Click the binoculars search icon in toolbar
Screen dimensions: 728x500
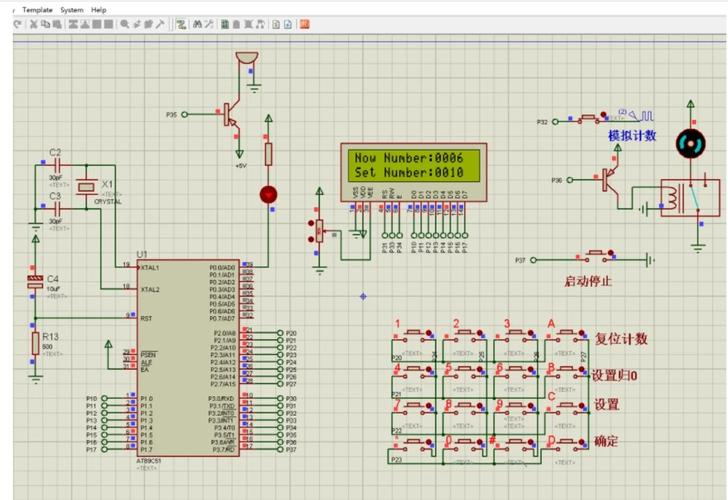(x=198, y=23)
